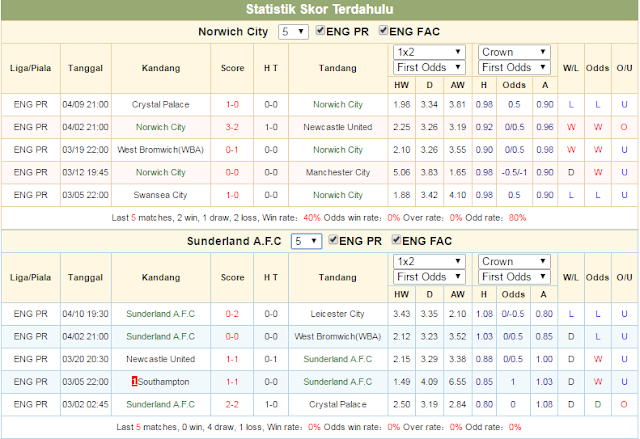640x439 pixels.
Task: Click Norwich City home name on 04/02
Action: coord(160,127)
